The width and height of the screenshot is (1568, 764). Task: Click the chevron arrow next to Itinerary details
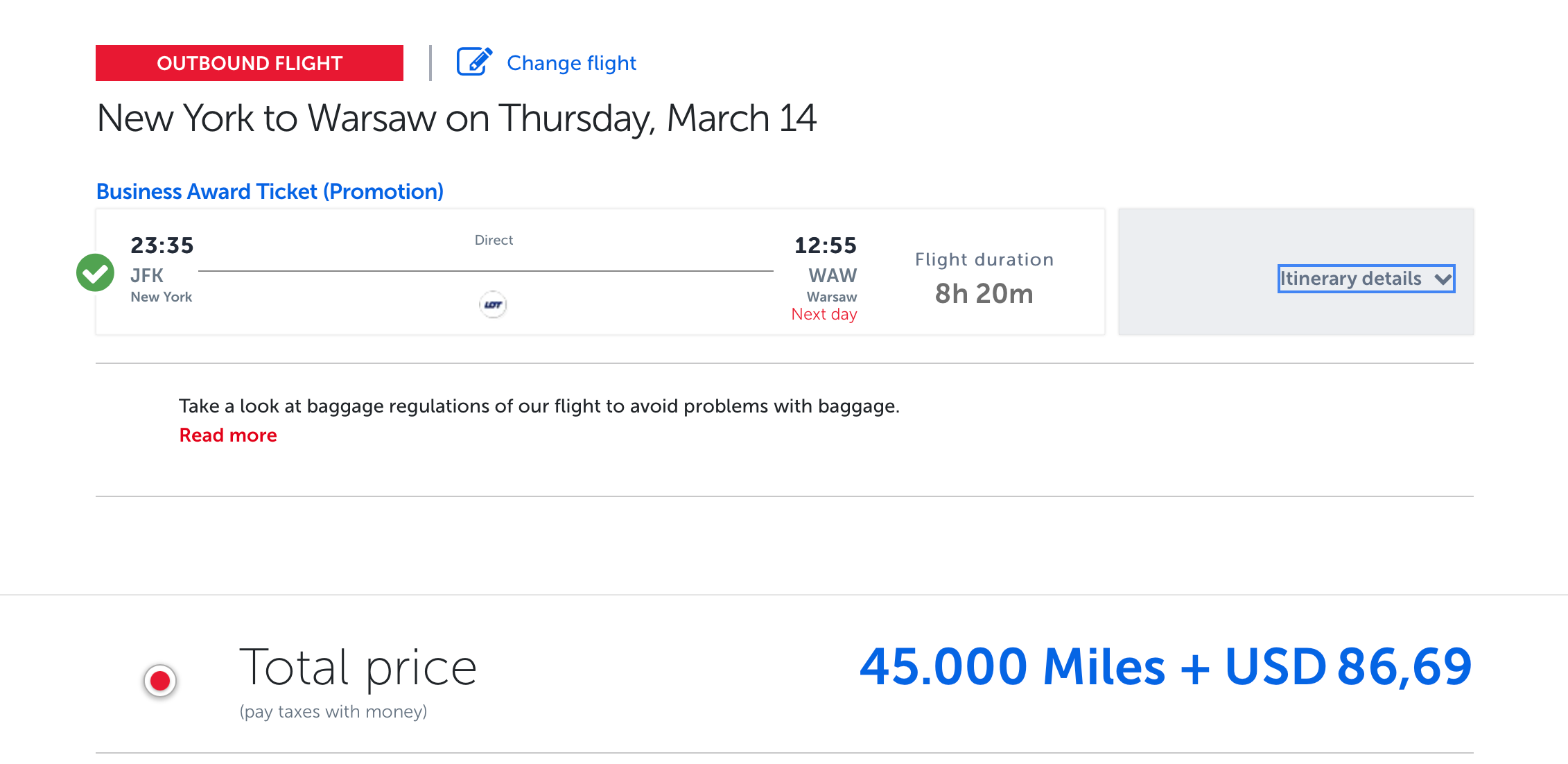pos(1443,279)
